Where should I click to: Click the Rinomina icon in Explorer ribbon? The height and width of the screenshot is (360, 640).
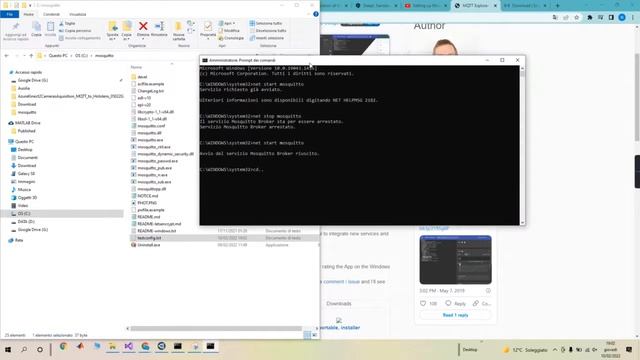coord(159,27)
